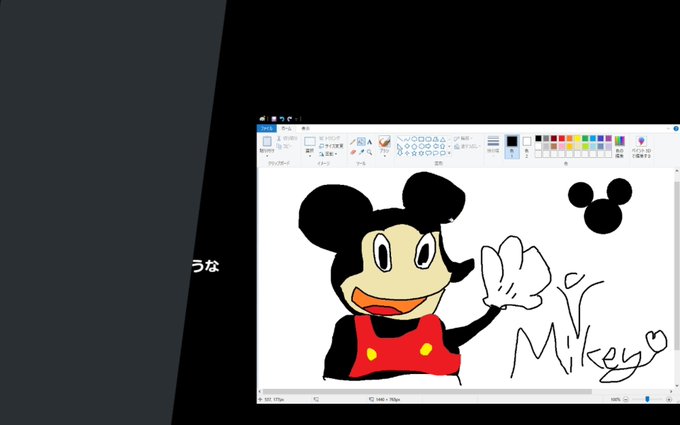The image size is (680, 425).
Task: Expand the Shapes gallery more arrow
Action: coord(449,153)
